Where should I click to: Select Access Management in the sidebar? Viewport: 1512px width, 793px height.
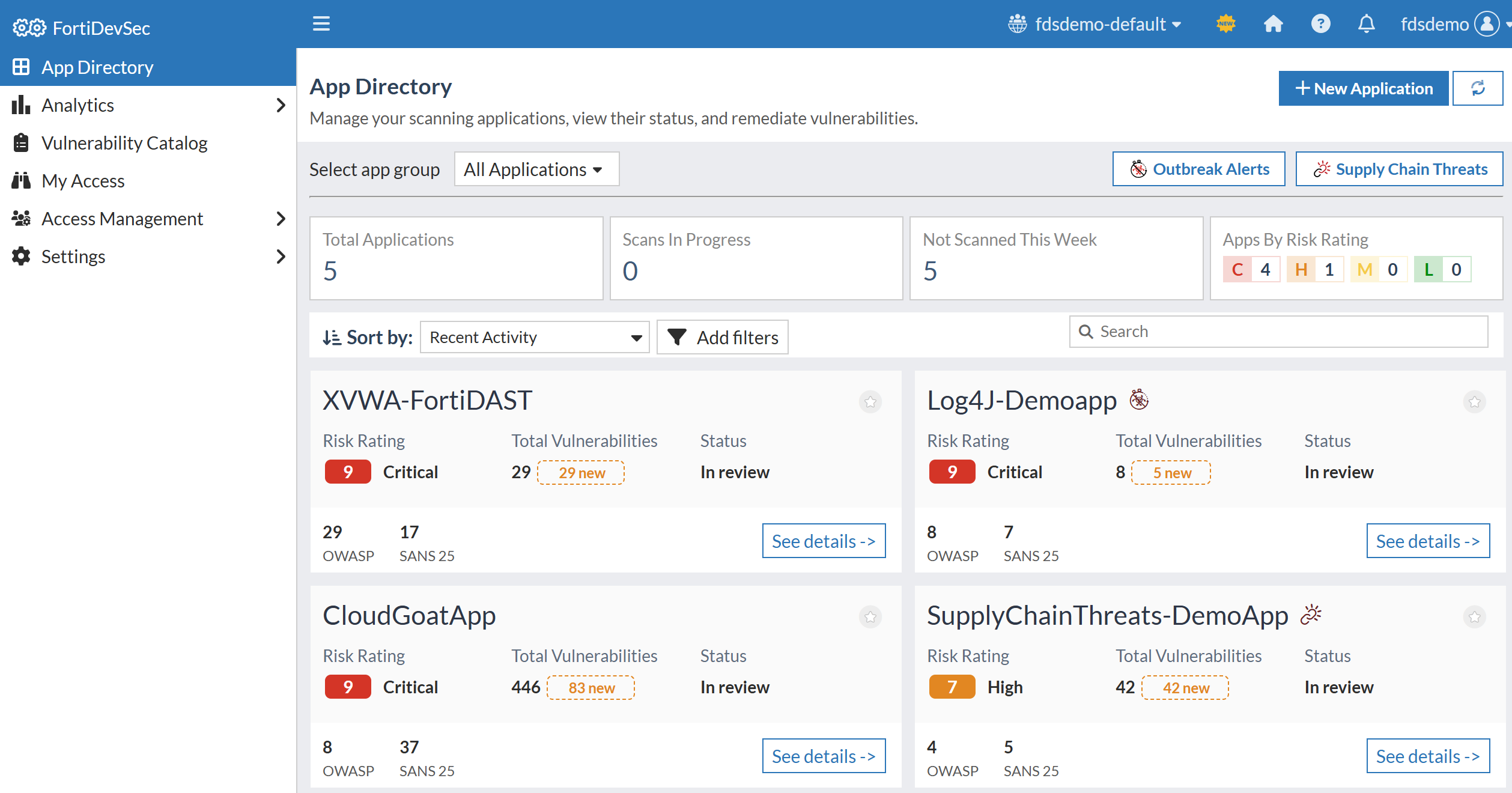123,219
